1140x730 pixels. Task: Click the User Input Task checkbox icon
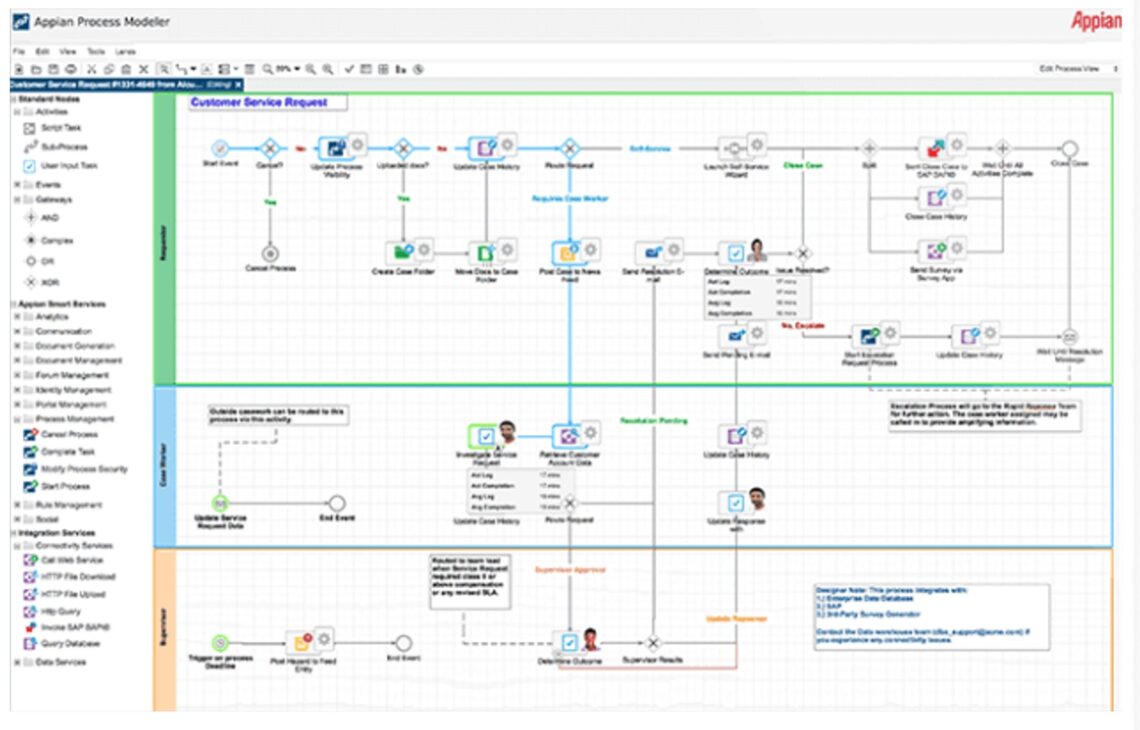click(x=29, y=166)
